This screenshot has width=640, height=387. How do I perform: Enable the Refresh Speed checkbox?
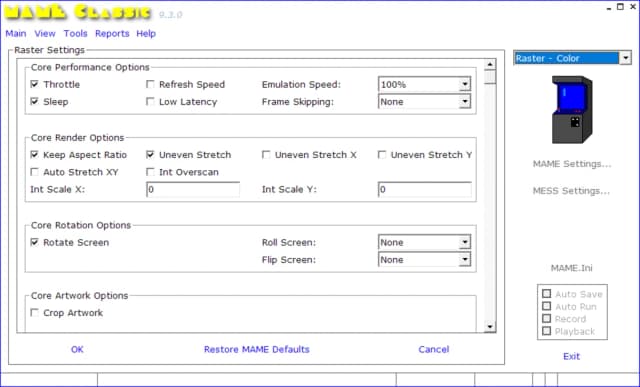point(150,84)
